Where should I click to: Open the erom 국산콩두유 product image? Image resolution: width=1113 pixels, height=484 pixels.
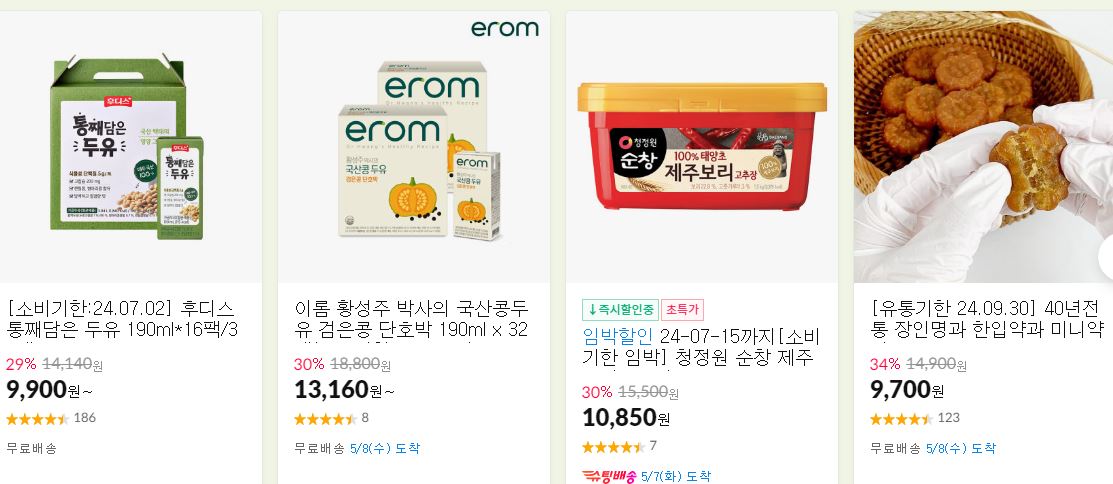pos(413,147)
